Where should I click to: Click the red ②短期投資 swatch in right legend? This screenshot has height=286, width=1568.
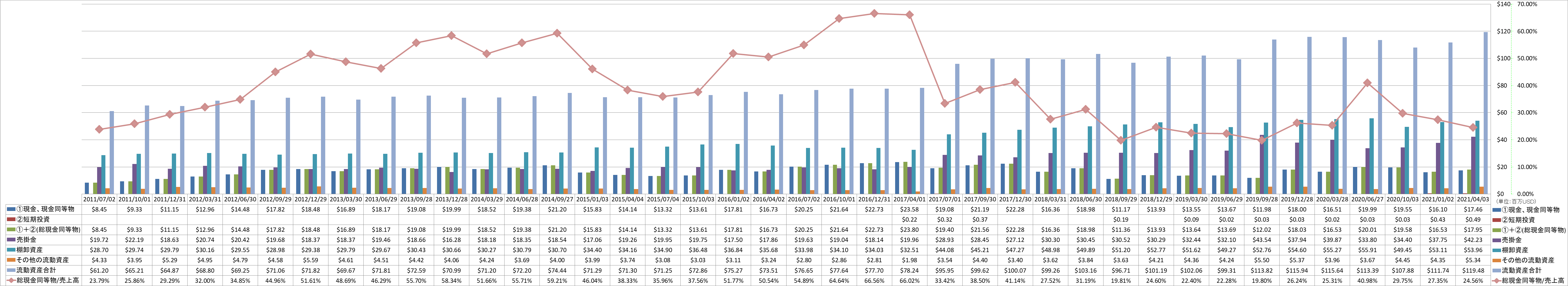(x=1497, y=220)
